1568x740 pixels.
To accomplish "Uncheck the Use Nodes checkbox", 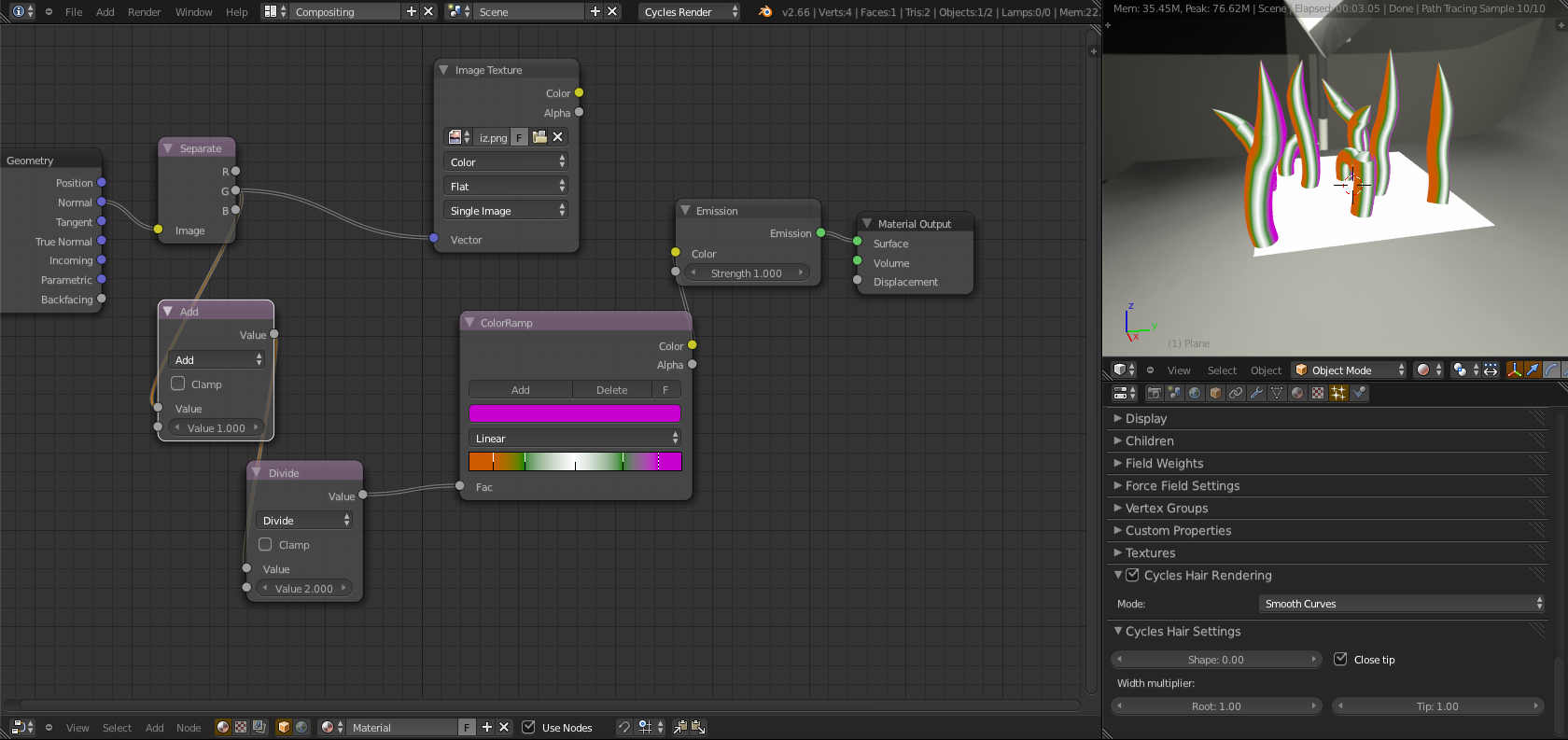I will 528,728.
